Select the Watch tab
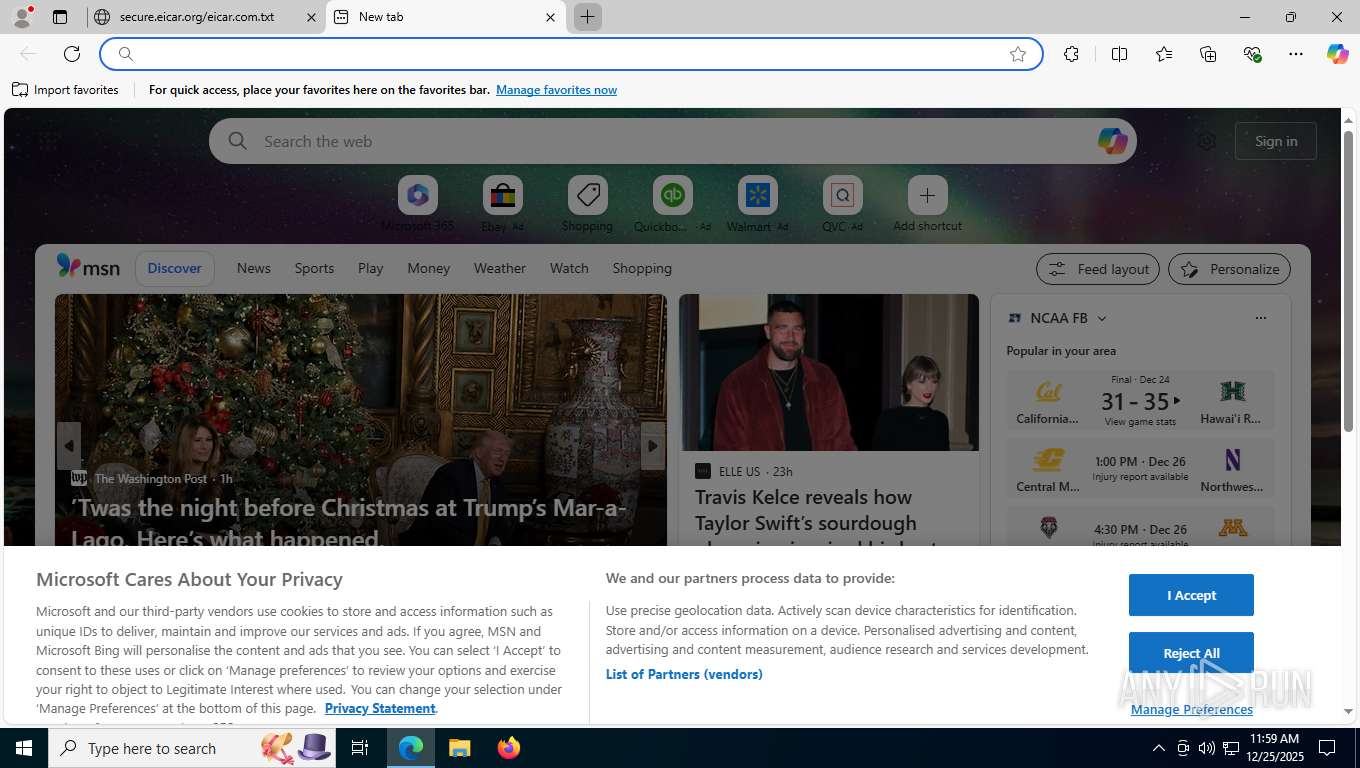The image size is (1360, 768). (x=569, y=268)
